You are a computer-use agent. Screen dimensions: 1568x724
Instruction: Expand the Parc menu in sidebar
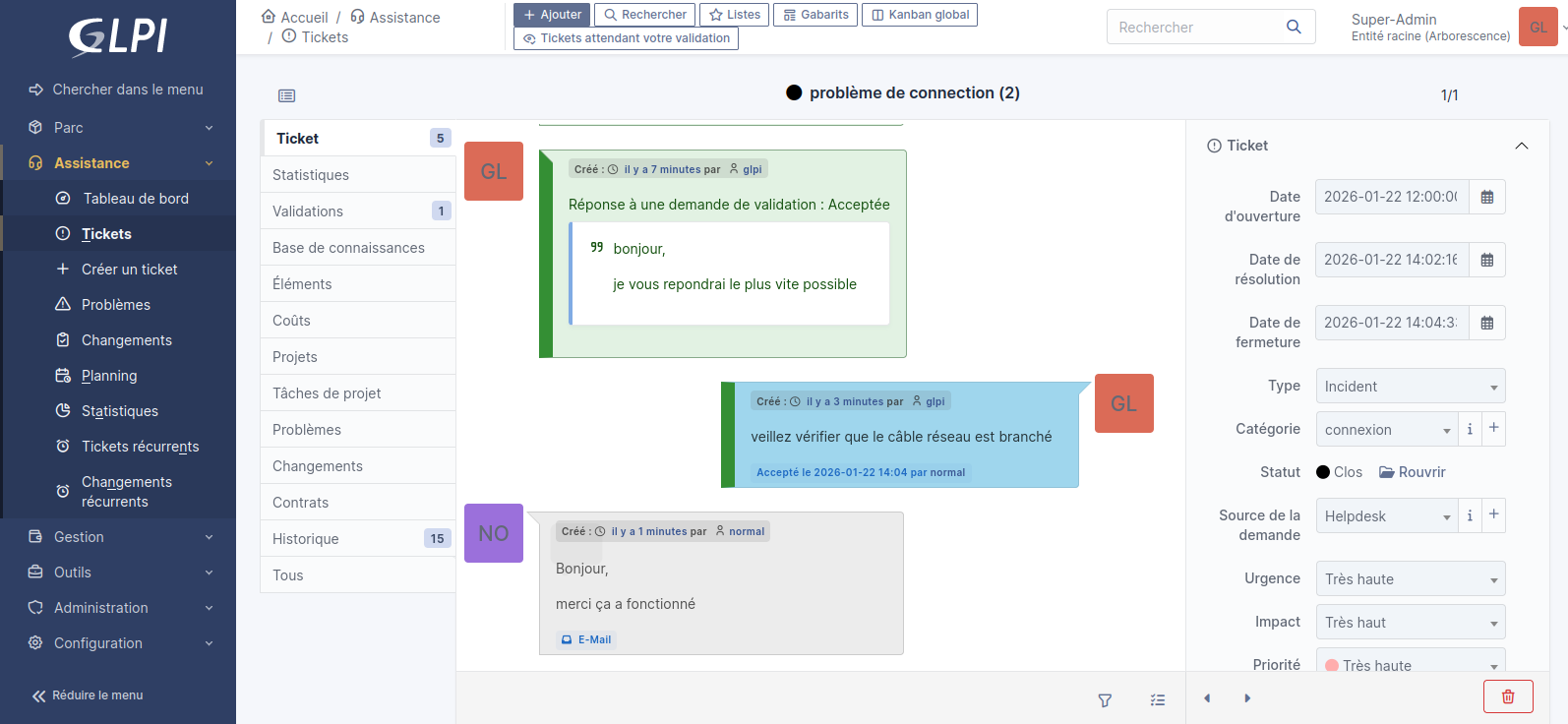pos(118,128)
